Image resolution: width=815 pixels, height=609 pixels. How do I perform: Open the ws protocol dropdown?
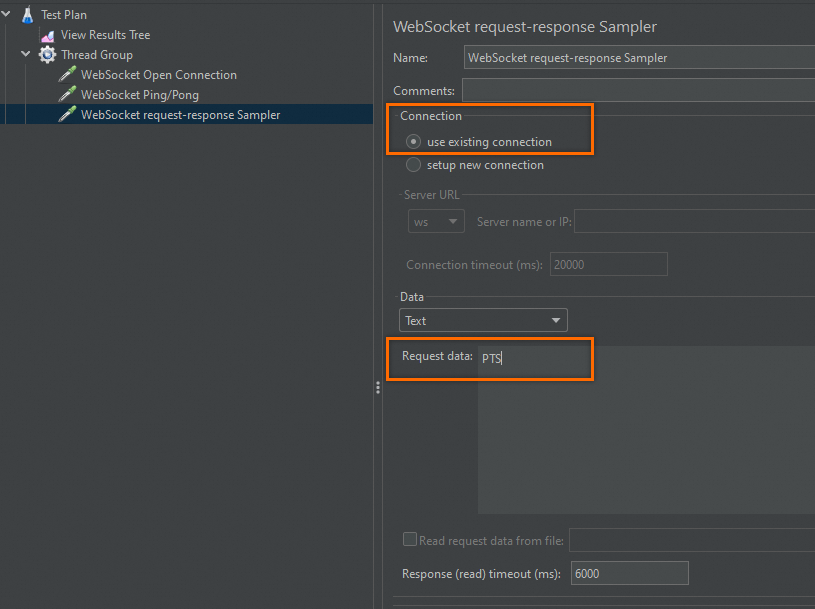[436, 222]
